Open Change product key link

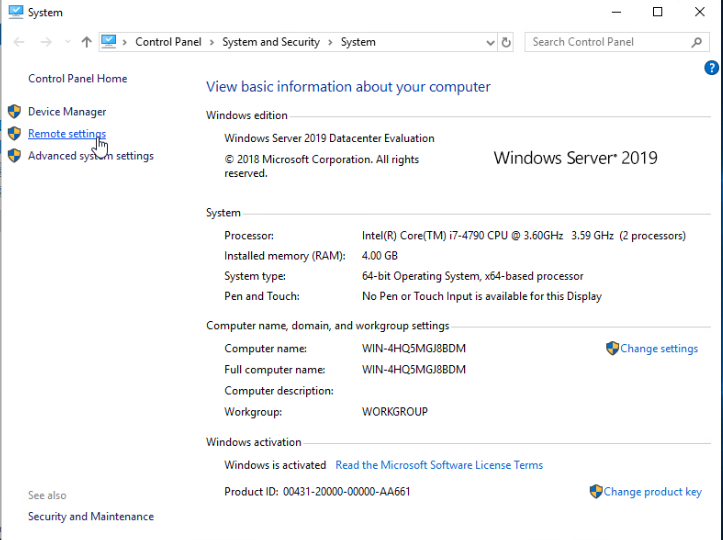(x=652, y=492)
